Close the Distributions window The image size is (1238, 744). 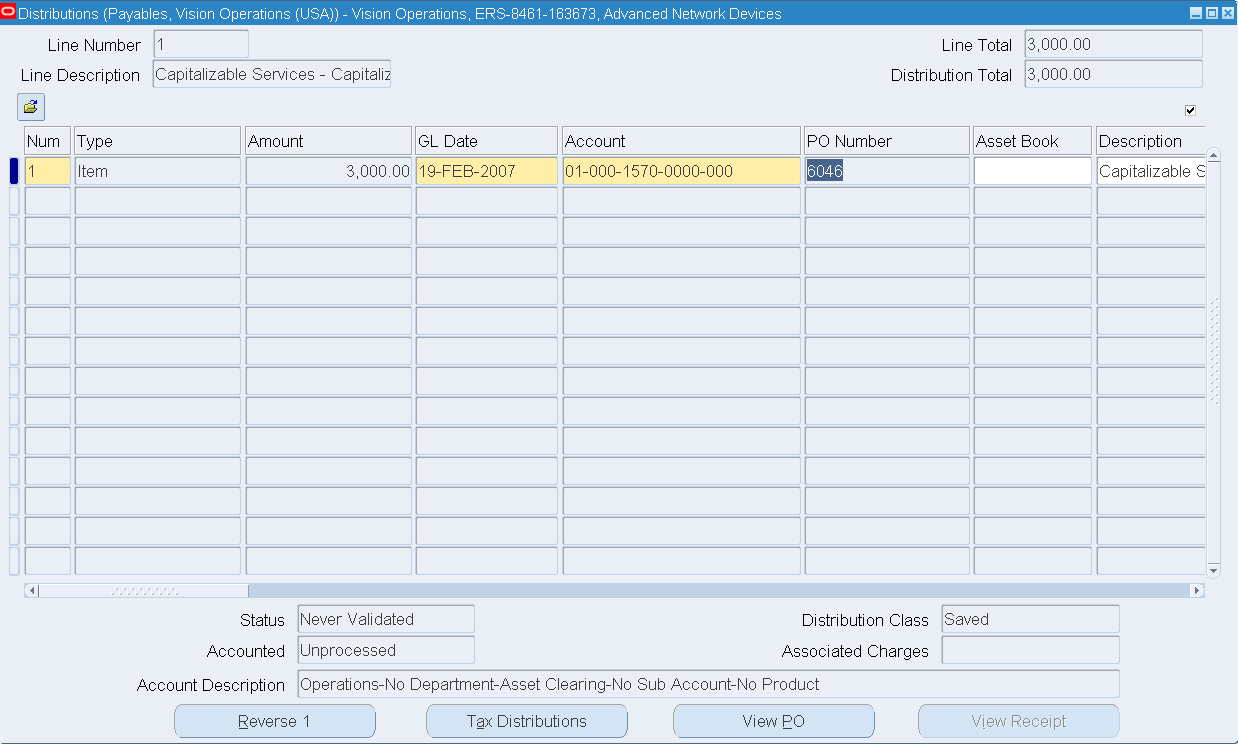1228,13
